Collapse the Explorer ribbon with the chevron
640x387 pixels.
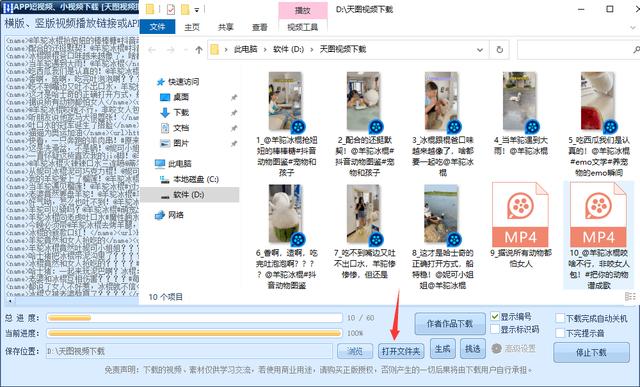(633, 27)
